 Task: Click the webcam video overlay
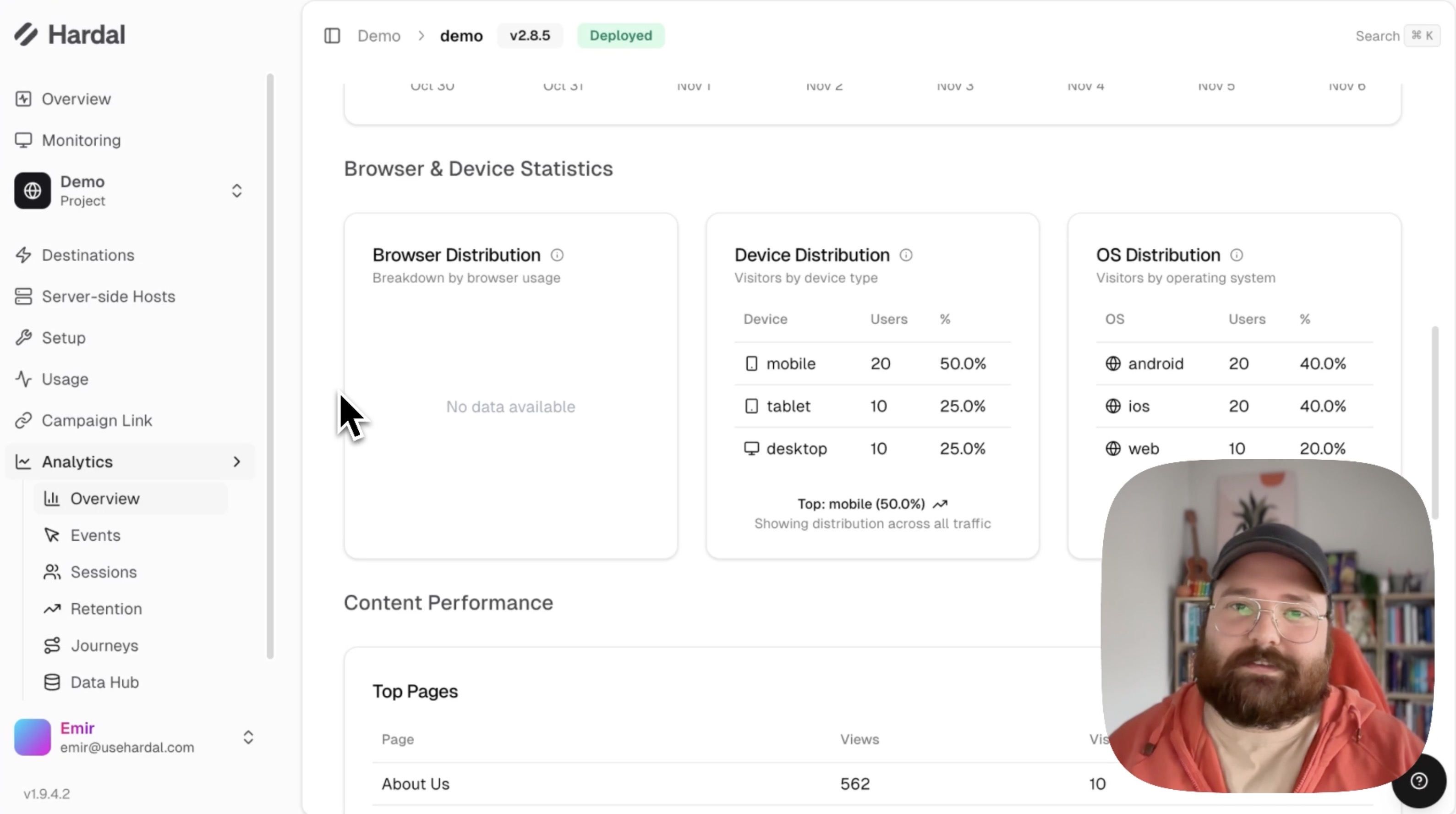tap(1267, 627)
